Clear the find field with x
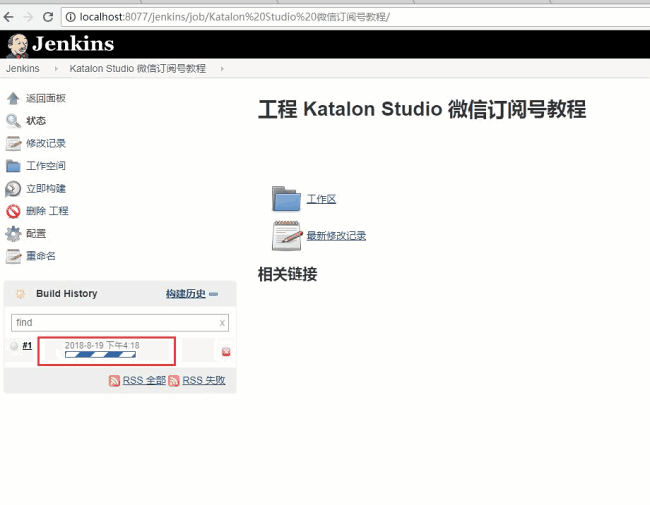The width and height of the screenshot is (650, 505). [x=222, y=323]
